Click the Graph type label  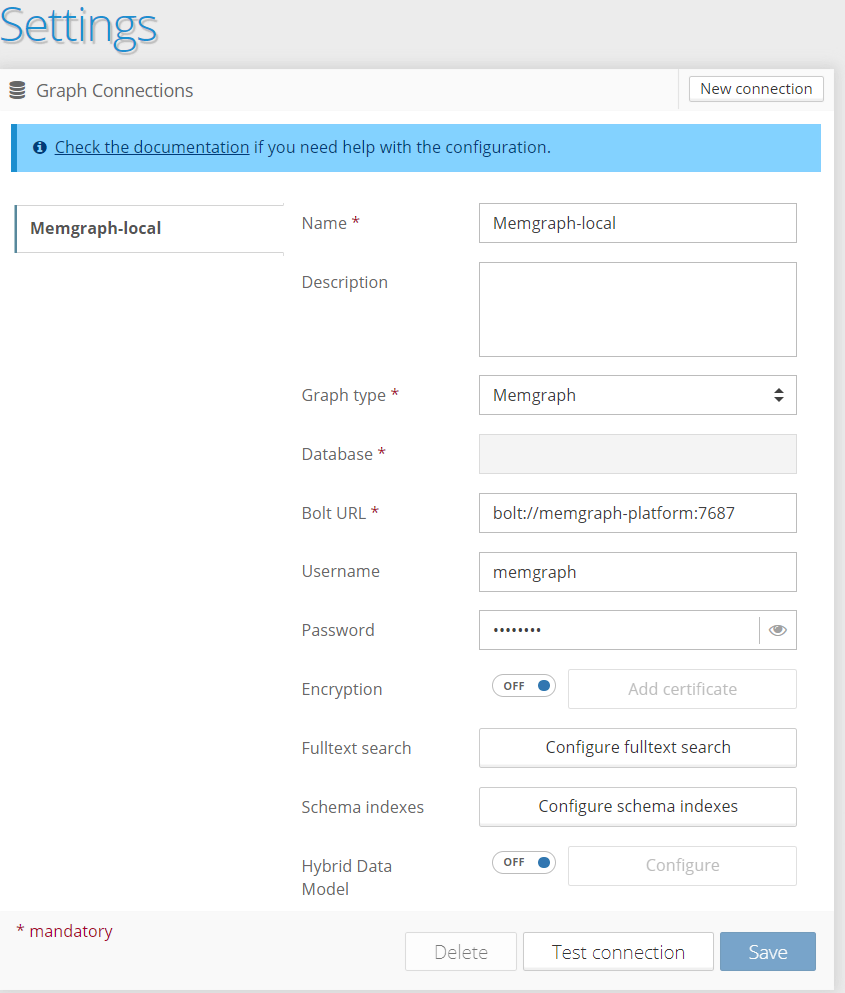coord(350,395)
